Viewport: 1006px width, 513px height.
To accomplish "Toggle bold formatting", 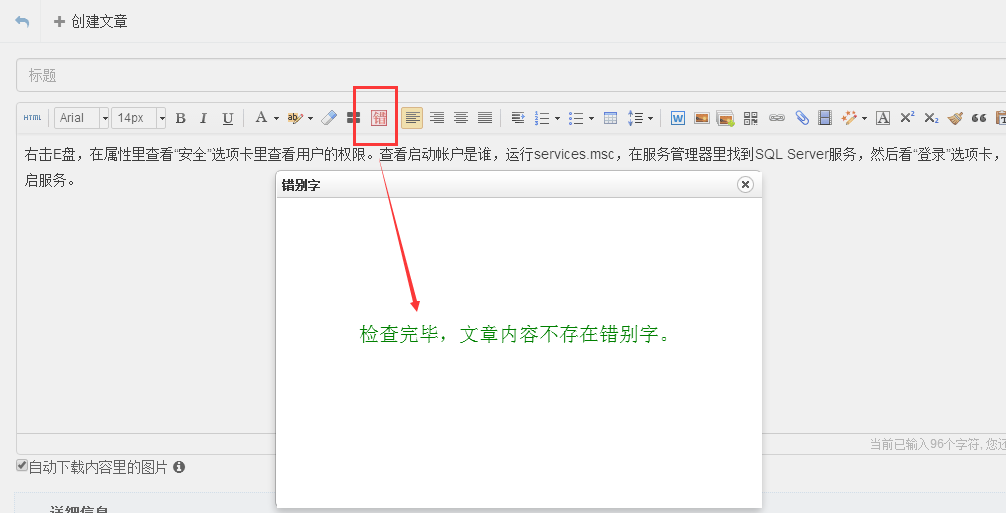I will [x=180, y=118].
